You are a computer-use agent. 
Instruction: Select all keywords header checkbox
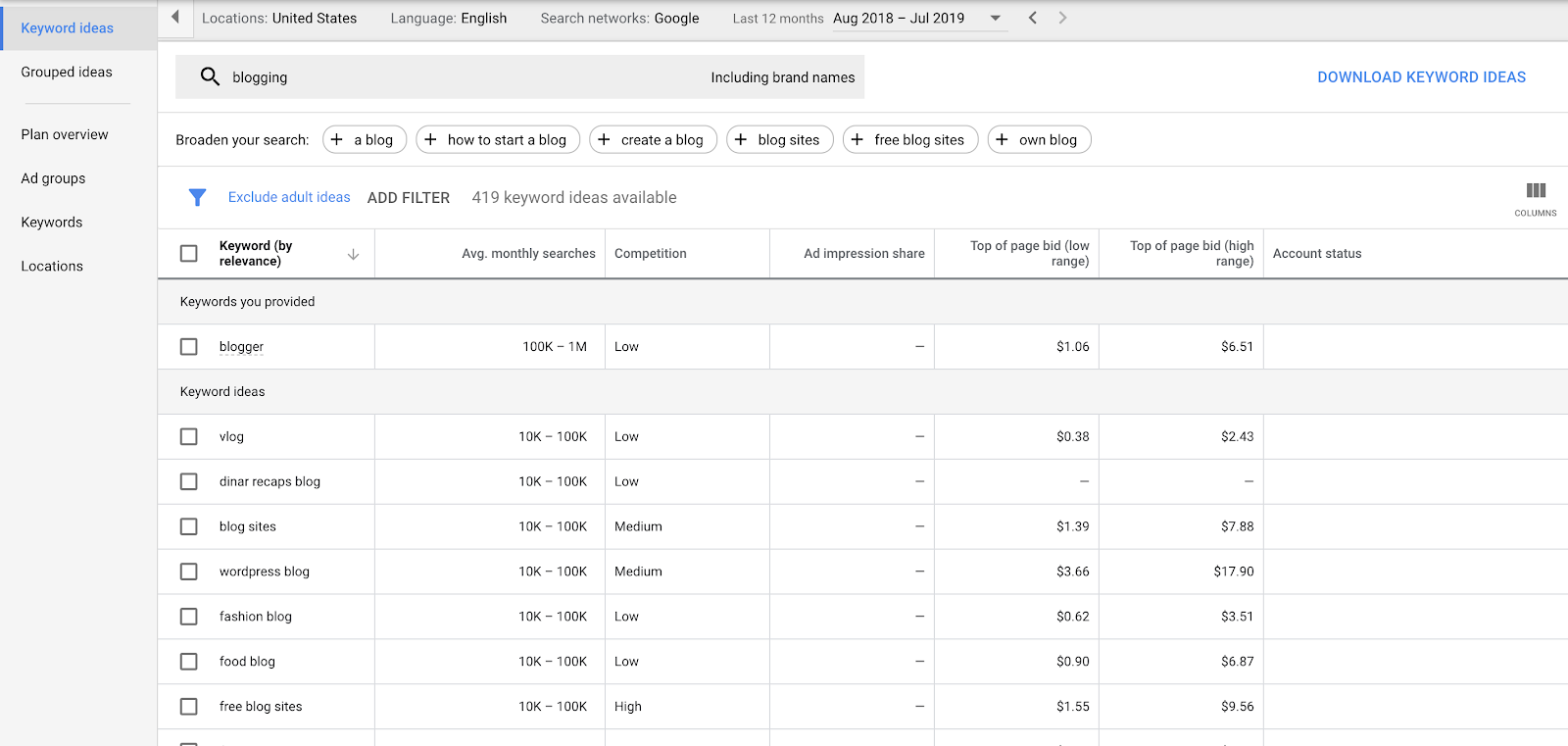point(189,254)
